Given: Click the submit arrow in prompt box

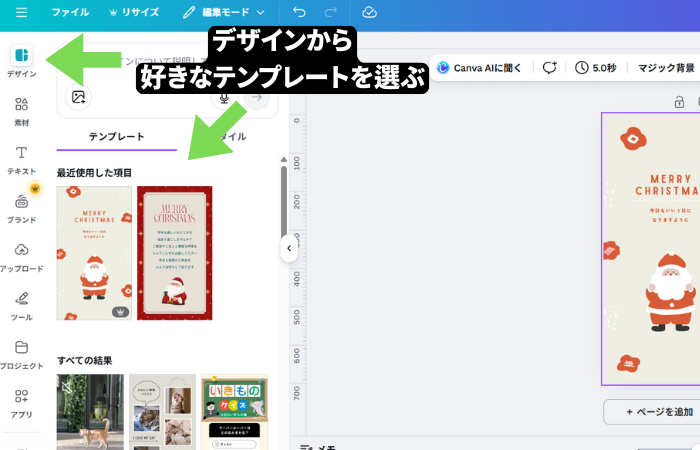Looking at the screenshot, I should click(x=256, y=97).
